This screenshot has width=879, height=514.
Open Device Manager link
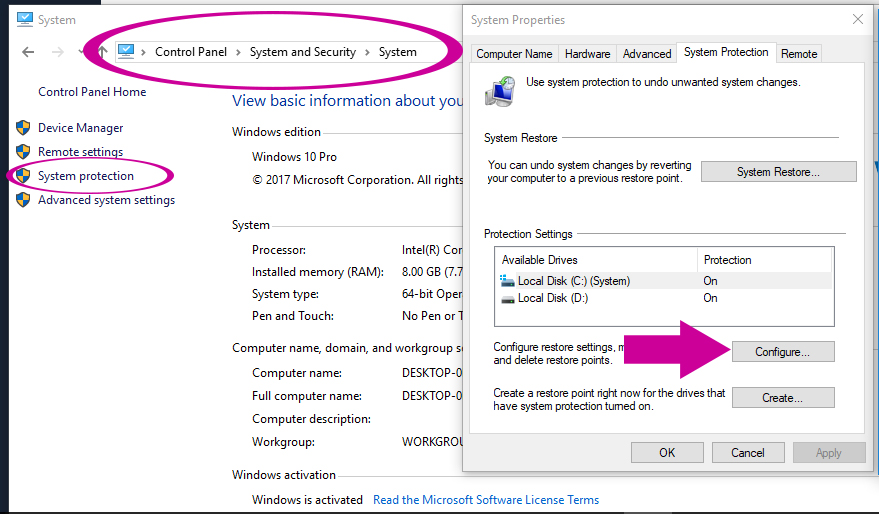[81, 128]
